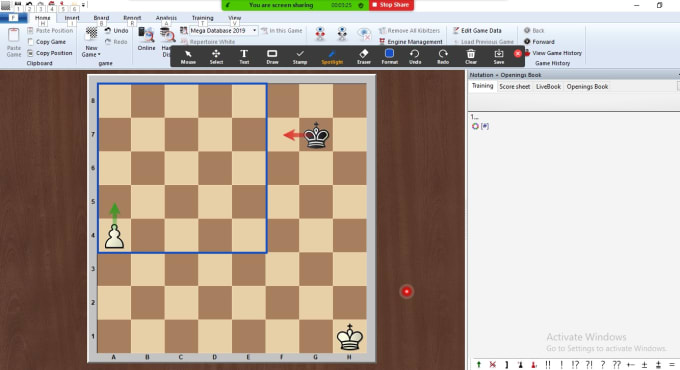Open the Report ribbon tab
This screenshot has width=680, height=370.
[132, 18]
